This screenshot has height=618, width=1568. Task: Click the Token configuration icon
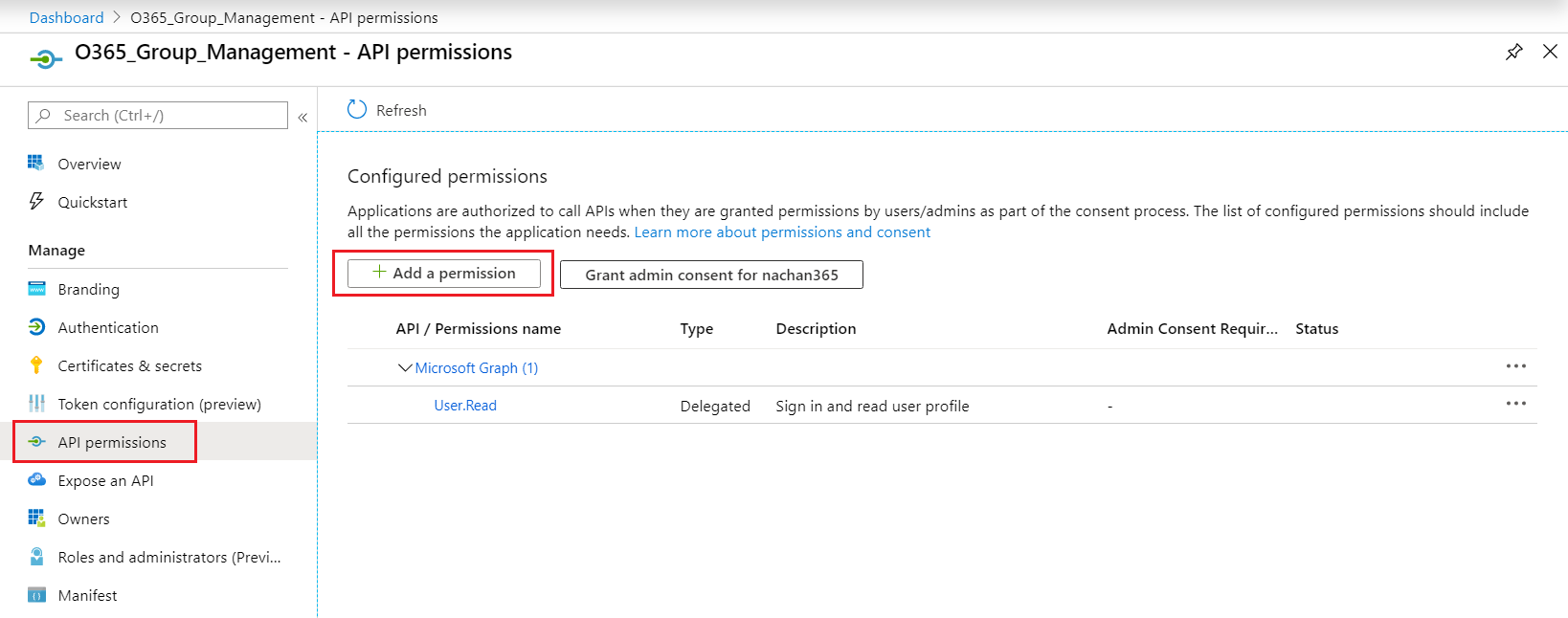click(x=36, y=404)
